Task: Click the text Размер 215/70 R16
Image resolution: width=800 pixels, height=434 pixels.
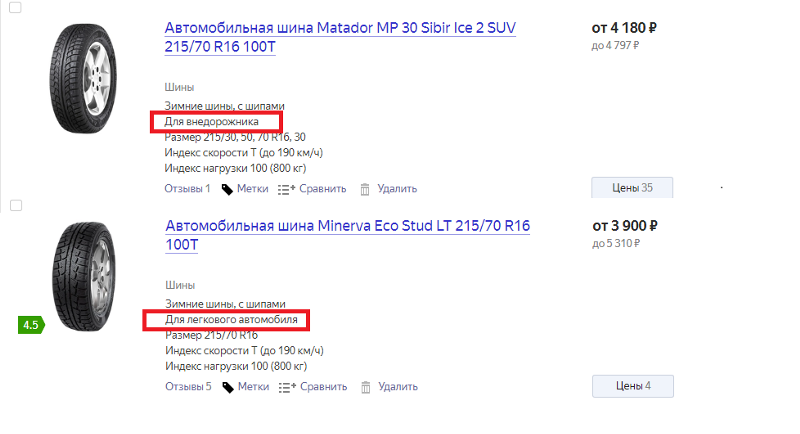Action: [211, 335]
